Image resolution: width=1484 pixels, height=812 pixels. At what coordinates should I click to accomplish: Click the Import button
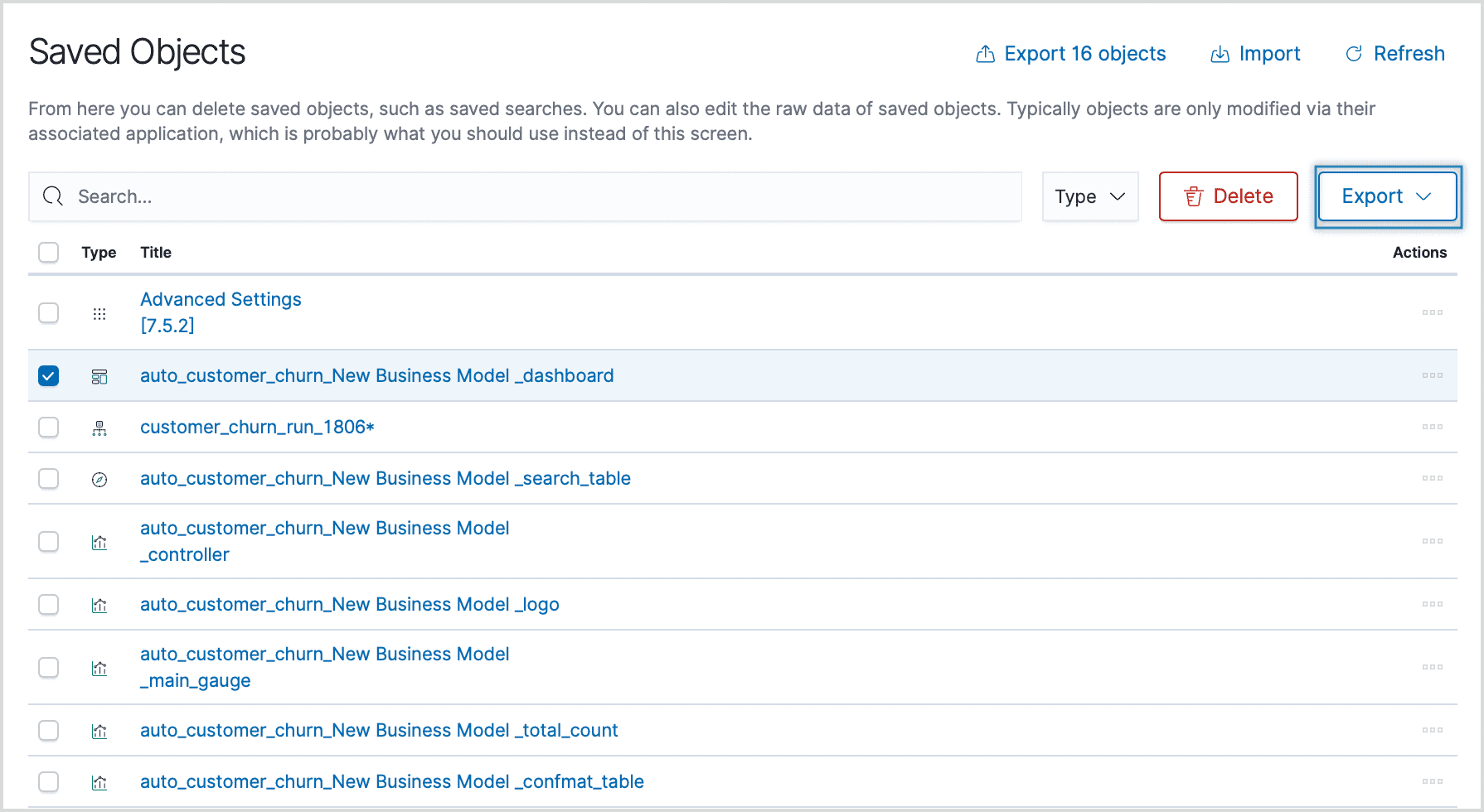click(x=1255, y=54)
